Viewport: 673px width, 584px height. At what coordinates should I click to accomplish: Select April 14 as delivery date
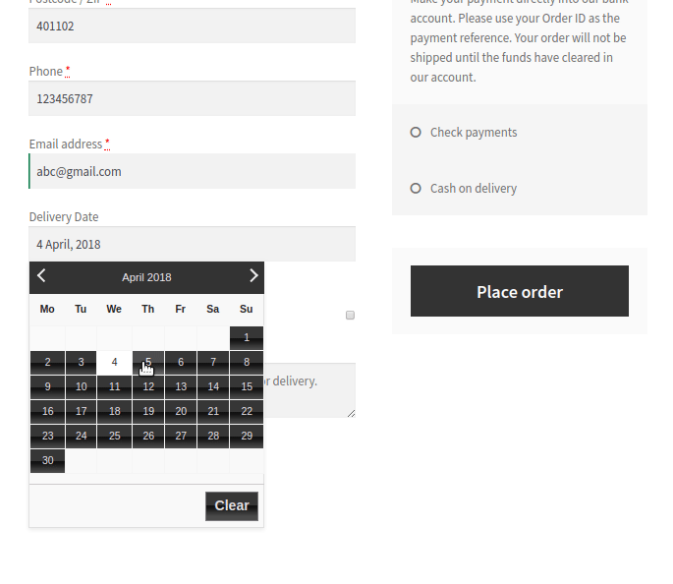213,387
